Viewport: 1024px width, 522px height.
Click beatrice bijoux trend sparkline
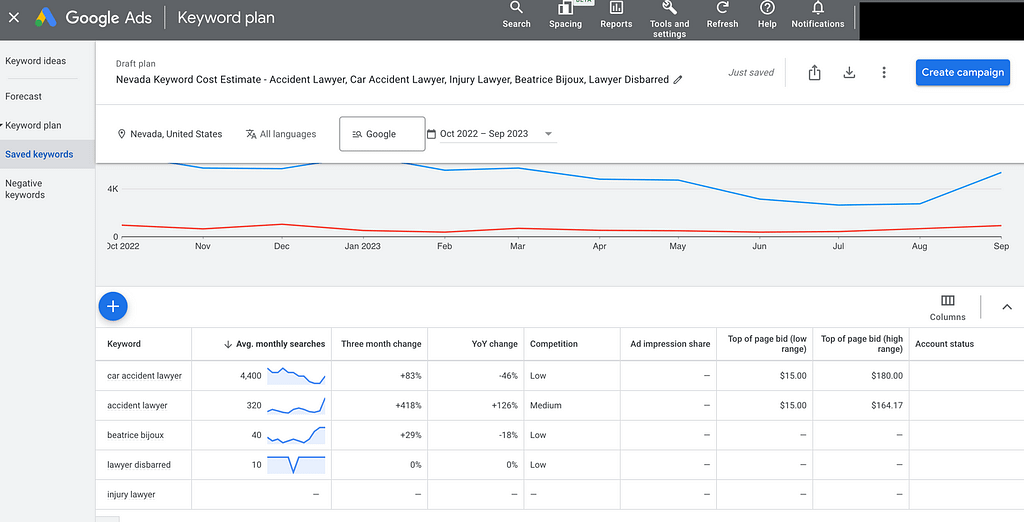[x=296, y=435]
